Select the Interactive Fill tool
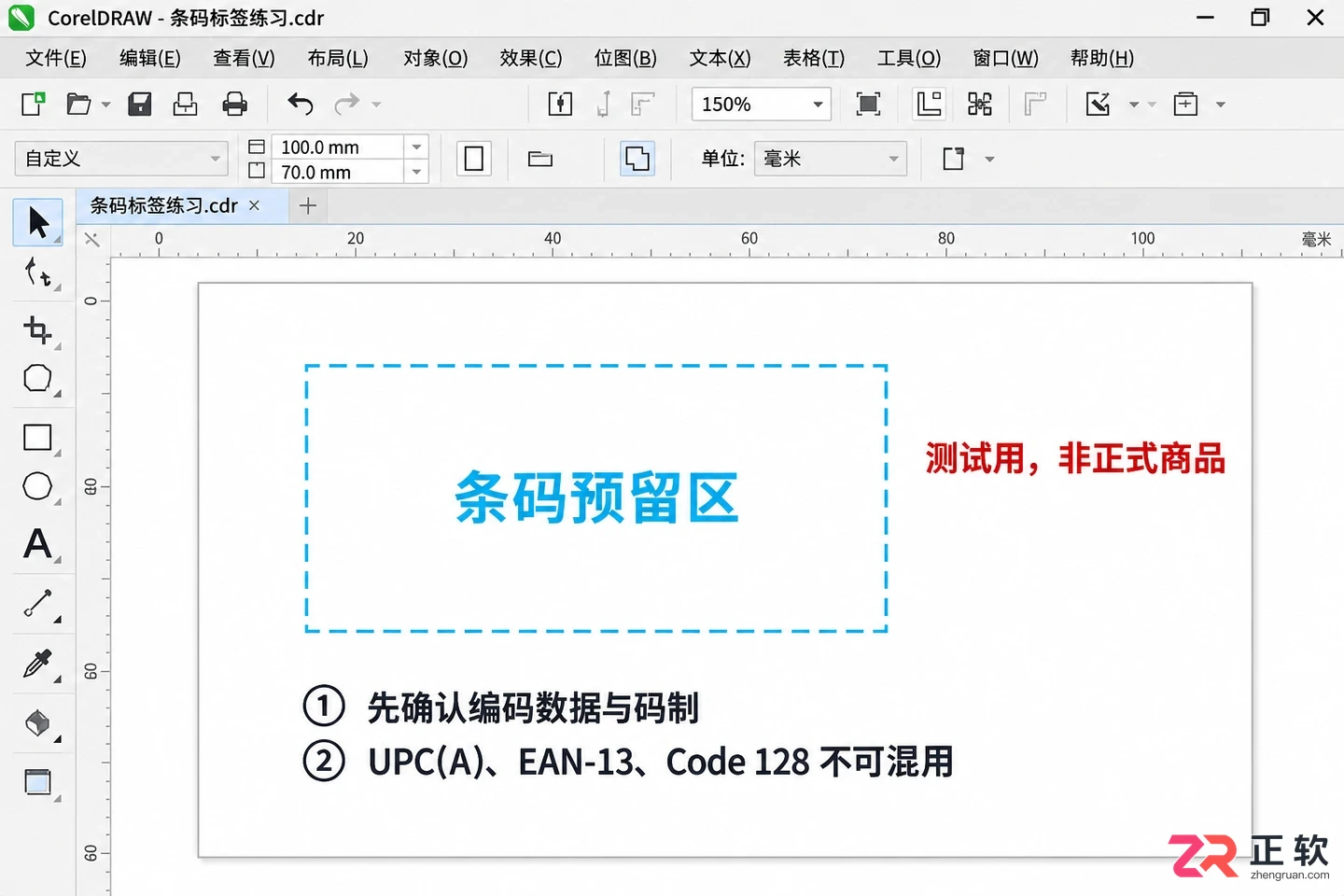 tap(37, 722)
